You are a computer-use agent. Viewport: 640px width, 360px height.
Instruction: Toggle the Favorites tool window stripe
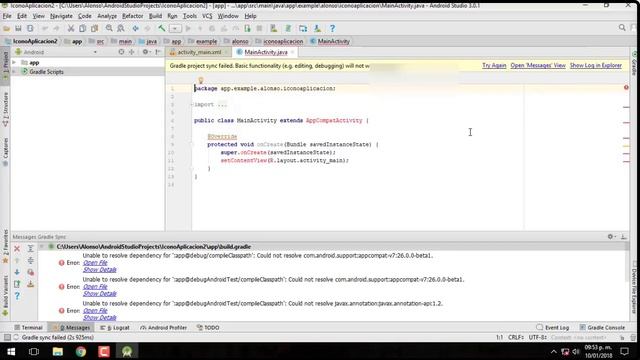[x=5, y=247]
